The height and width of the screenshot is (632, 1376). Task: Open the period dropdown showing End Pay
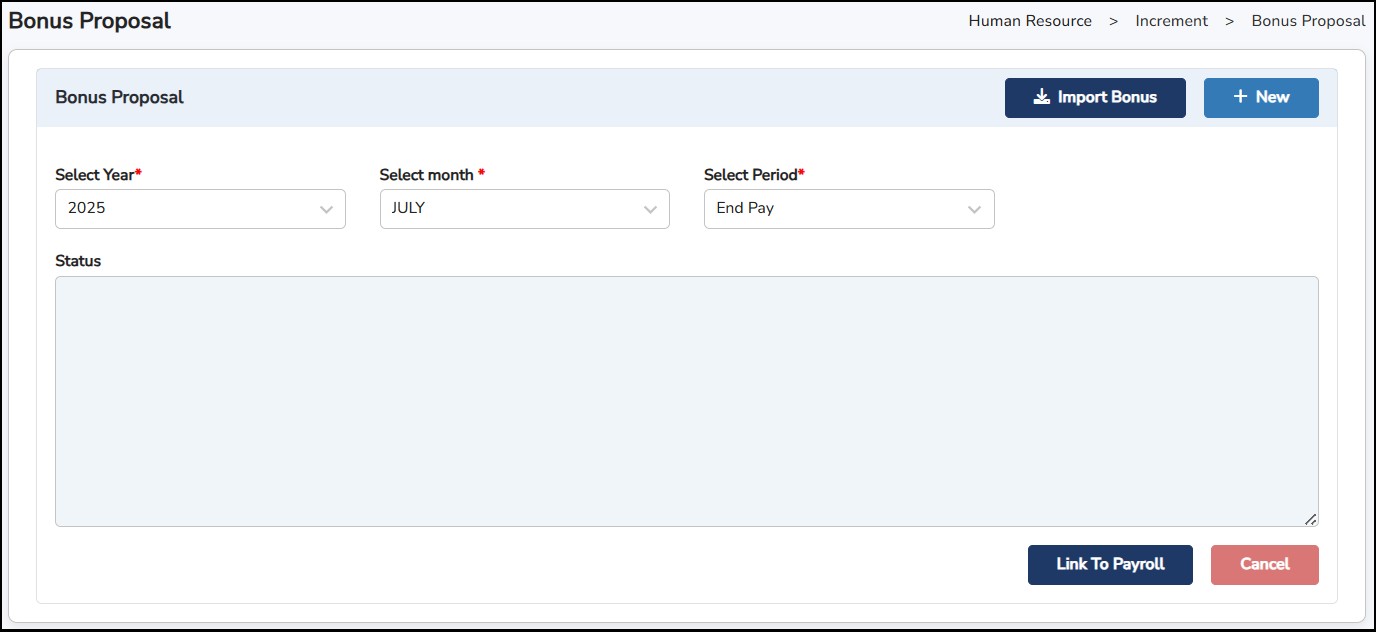point(838,209)
